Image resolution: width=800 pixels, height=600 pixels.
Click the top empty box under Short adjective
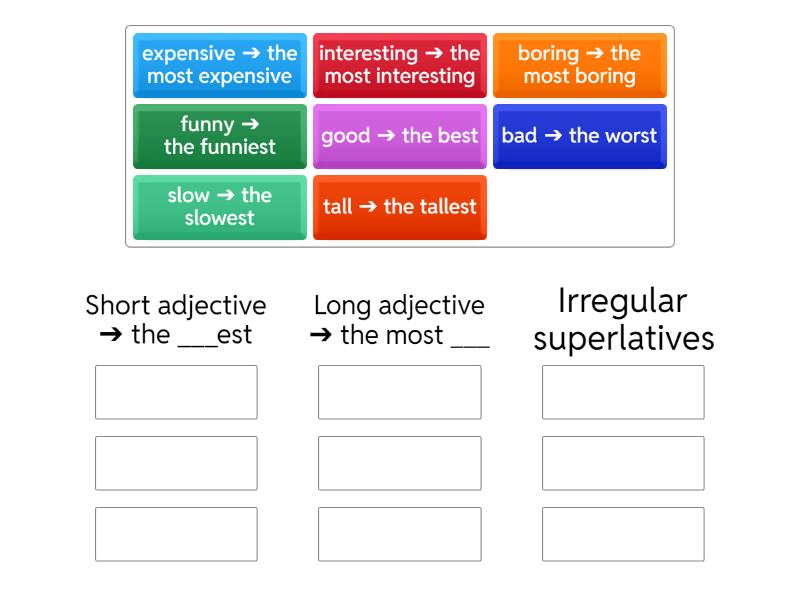[176, 392]
